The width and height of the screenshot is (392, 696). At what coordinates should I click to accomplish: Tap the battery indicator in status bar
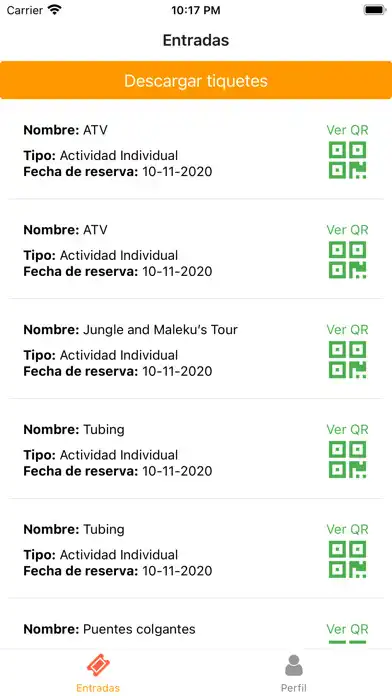pyautogui.click(x=373, y=10)
